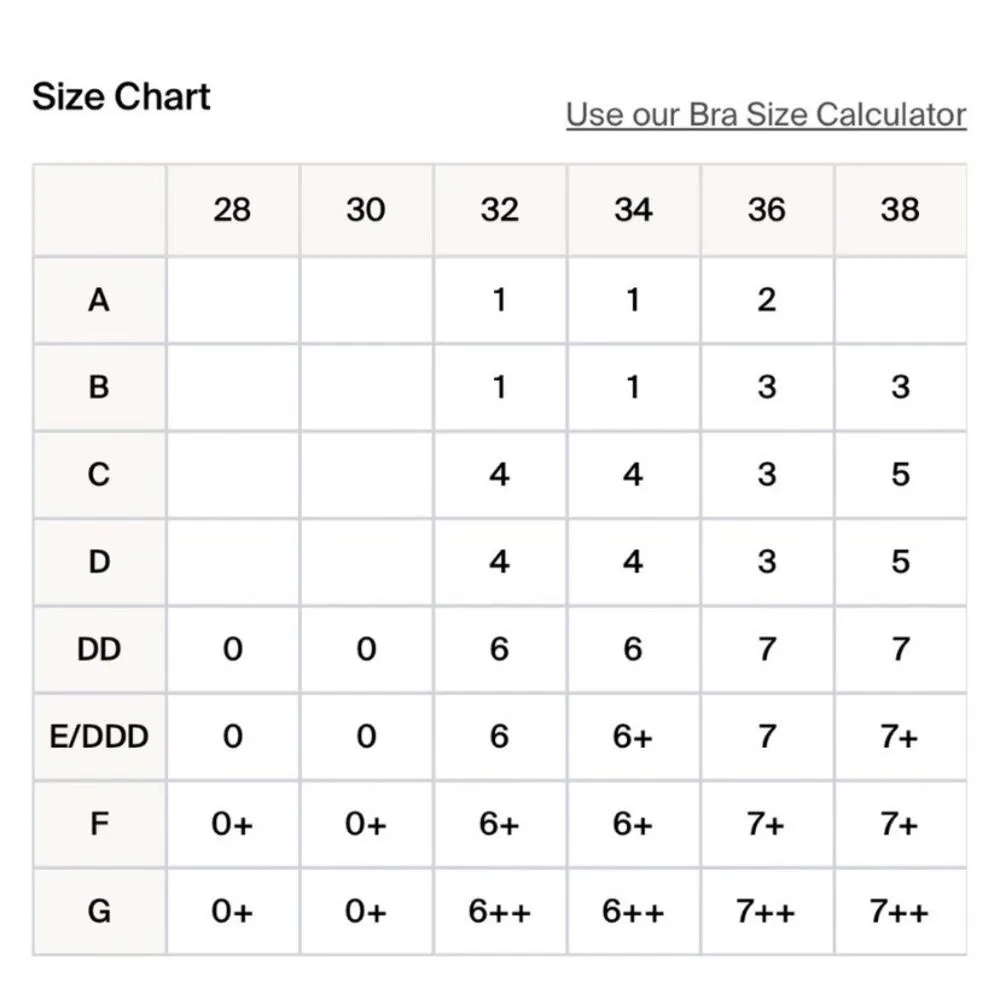This screenshot has width=1000, height=1000.
Task: Click the DD cup row header
Action: (x=99, y=650)
